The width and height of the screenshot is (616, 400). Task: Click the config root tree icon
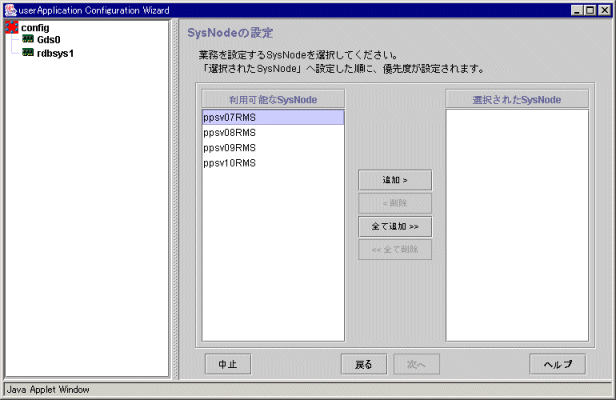[x=13, y=27]
